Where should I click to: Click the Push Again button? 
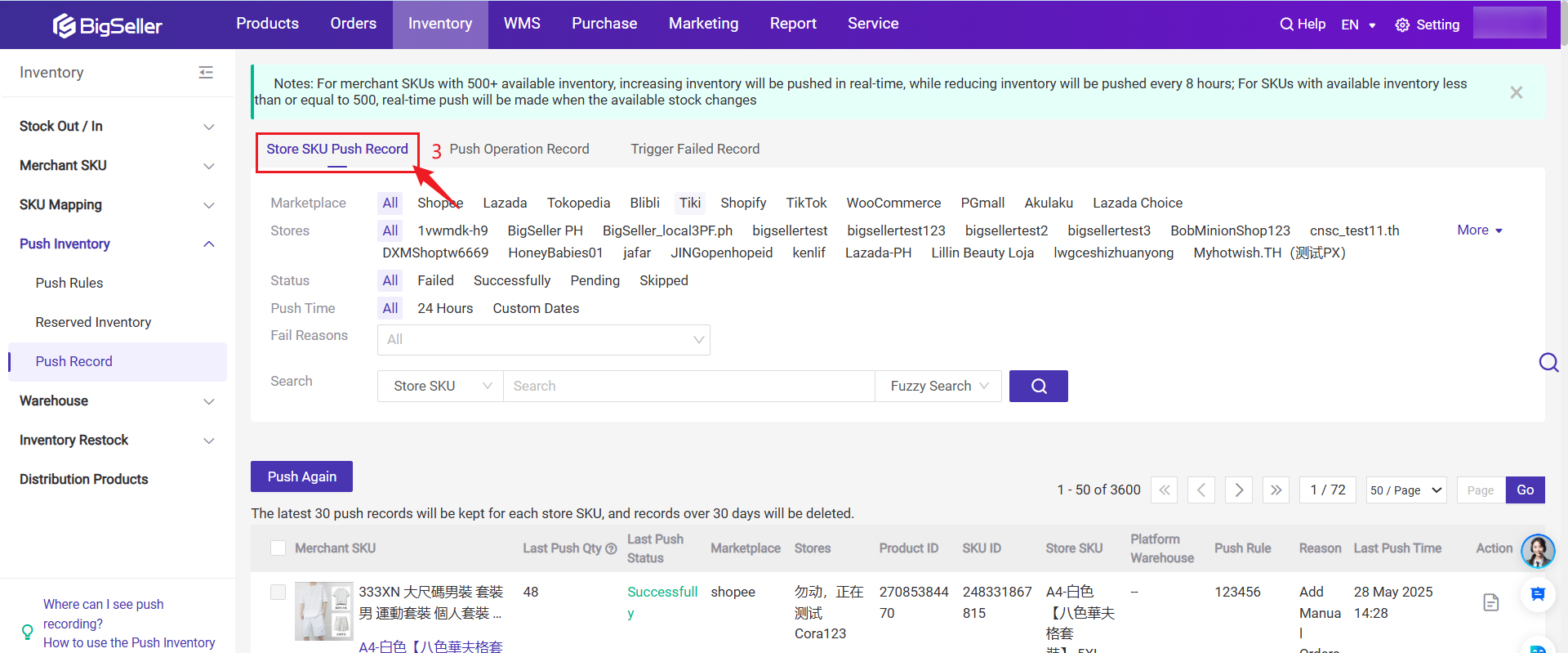(x=301, y=476)
